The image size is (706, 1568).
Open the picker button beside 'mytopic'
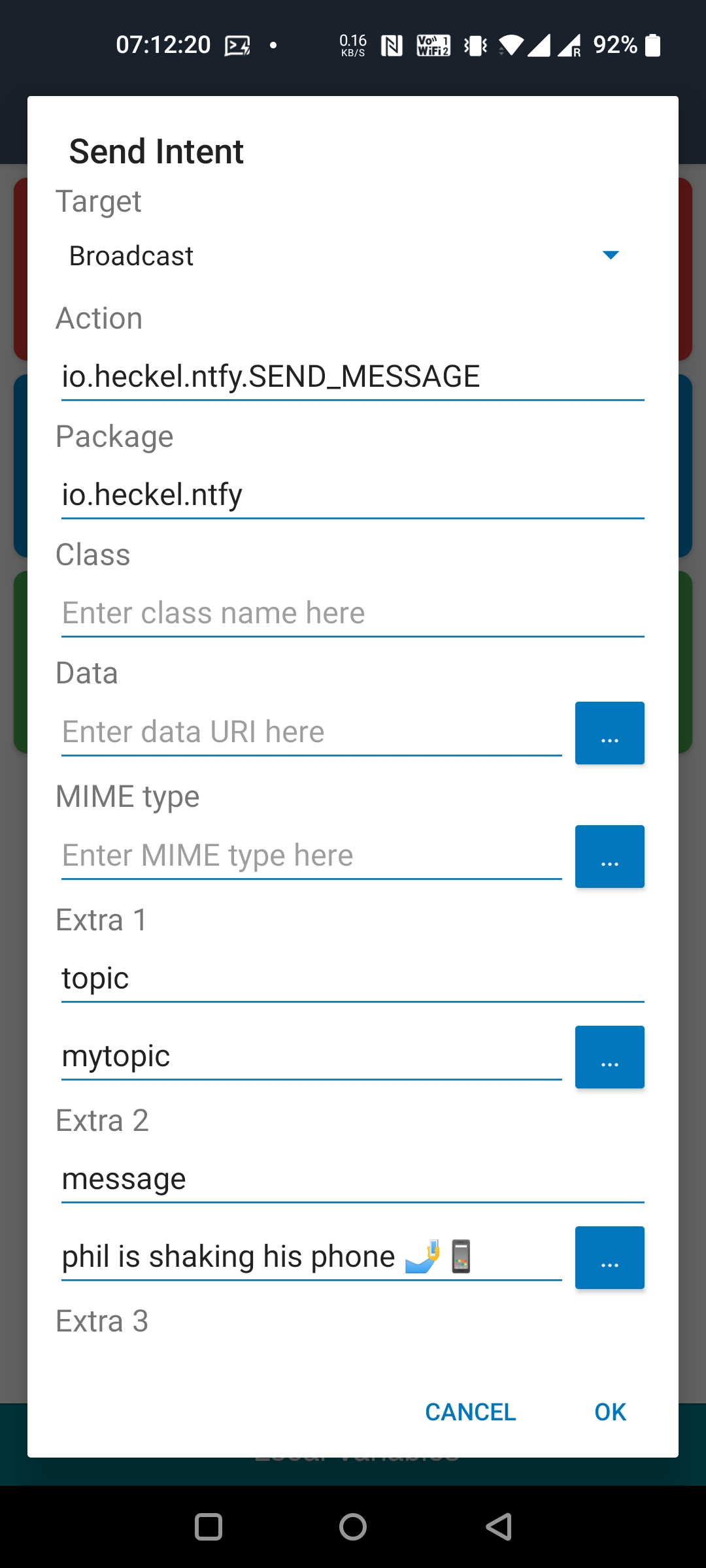tap(609, 1057)
